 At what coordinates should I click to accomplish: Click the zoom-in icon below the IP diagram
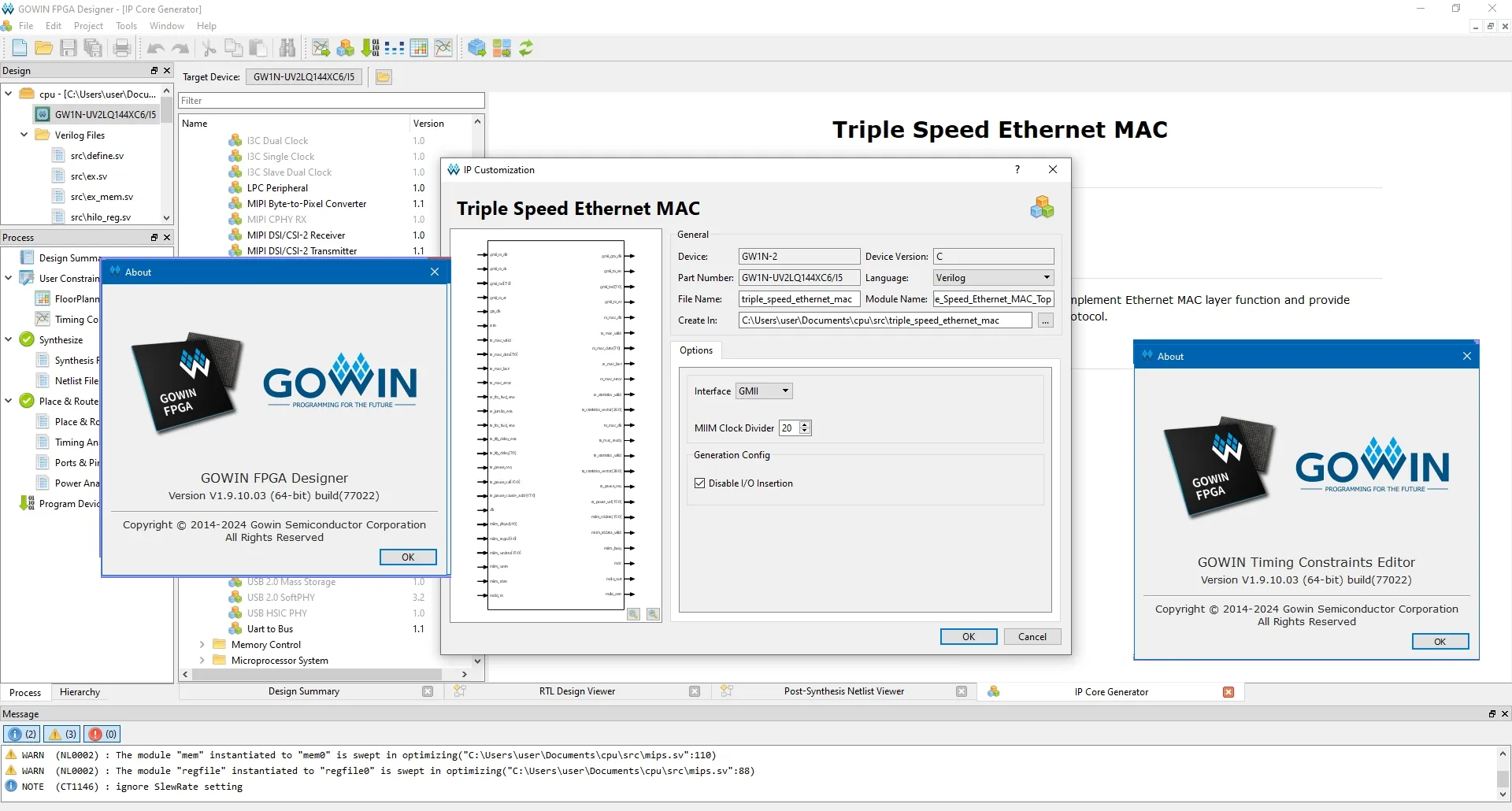tap(633, 614)
